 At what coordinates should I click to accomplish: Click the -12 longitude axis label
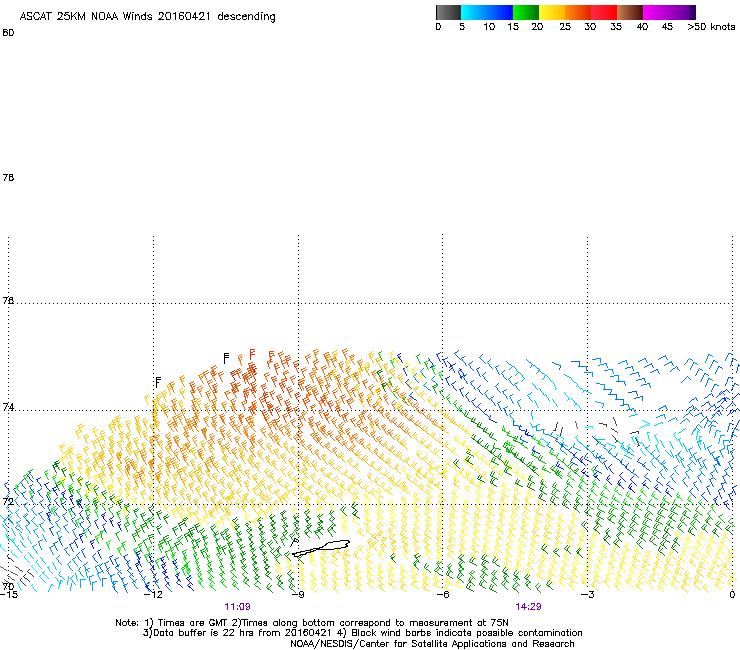(x=153, y=594)
